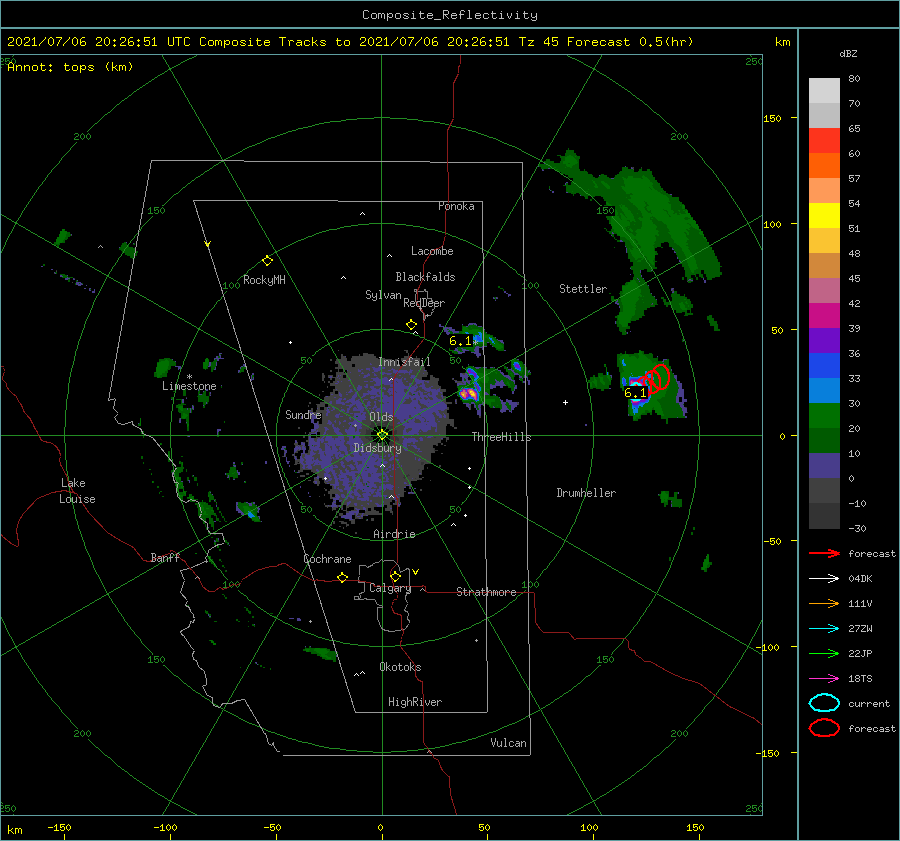Click the 6.1 storm top label near Innisfail
Viewport: 900px width, 841px height.
460,341
